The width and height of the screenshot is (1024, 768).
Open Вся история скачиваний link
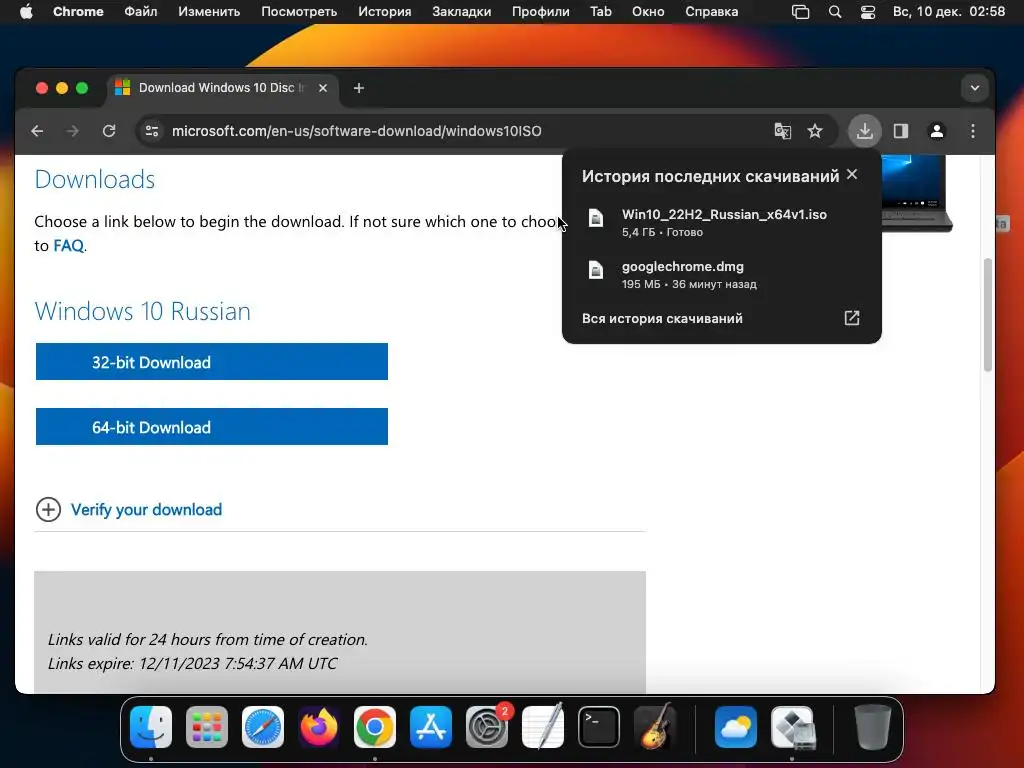pos(662,318)
